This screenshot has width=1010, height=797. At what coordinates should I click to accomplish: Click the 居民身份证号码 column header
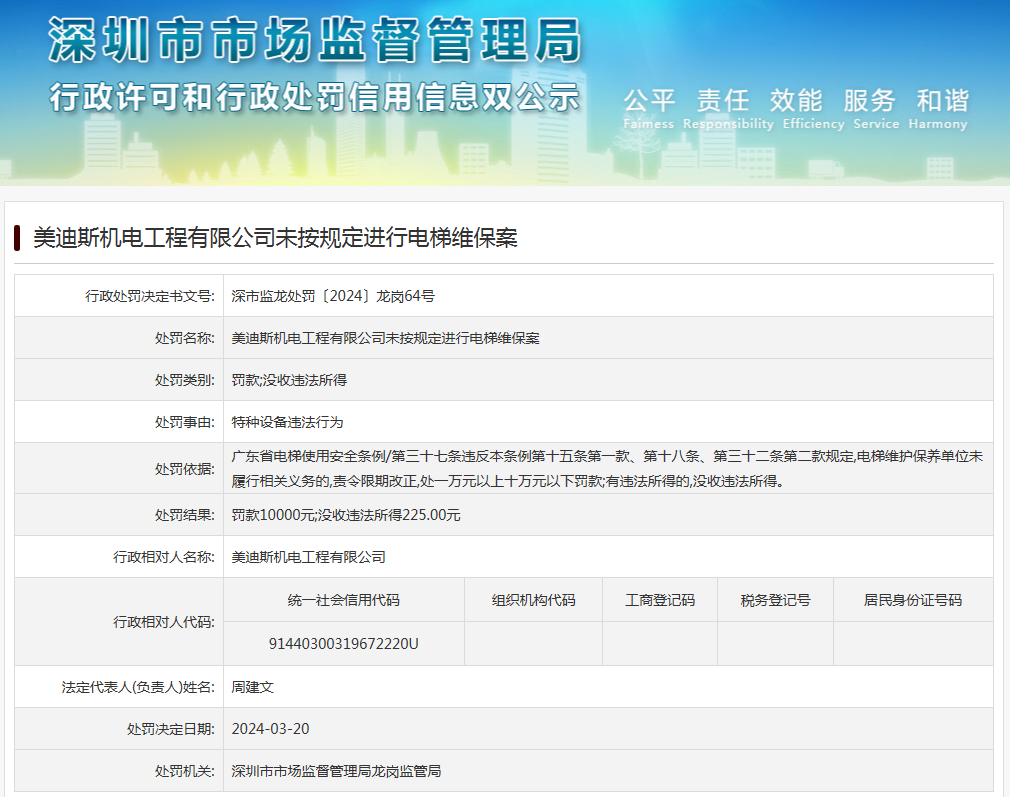(913, 600)
